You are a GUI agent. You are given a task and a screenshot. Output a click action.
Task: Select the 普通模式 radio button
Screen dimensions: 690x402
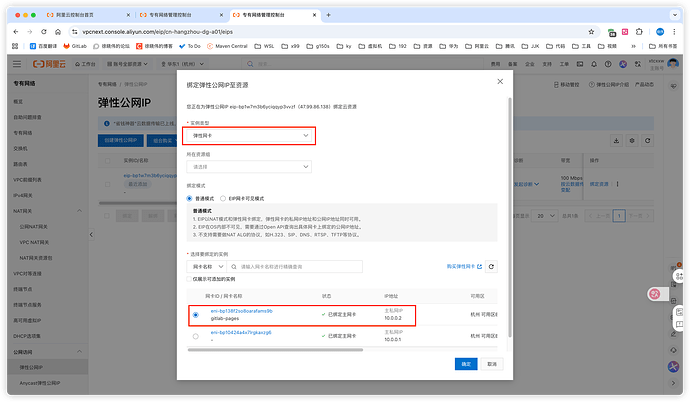pyautogui.click(x=191, y=199)
